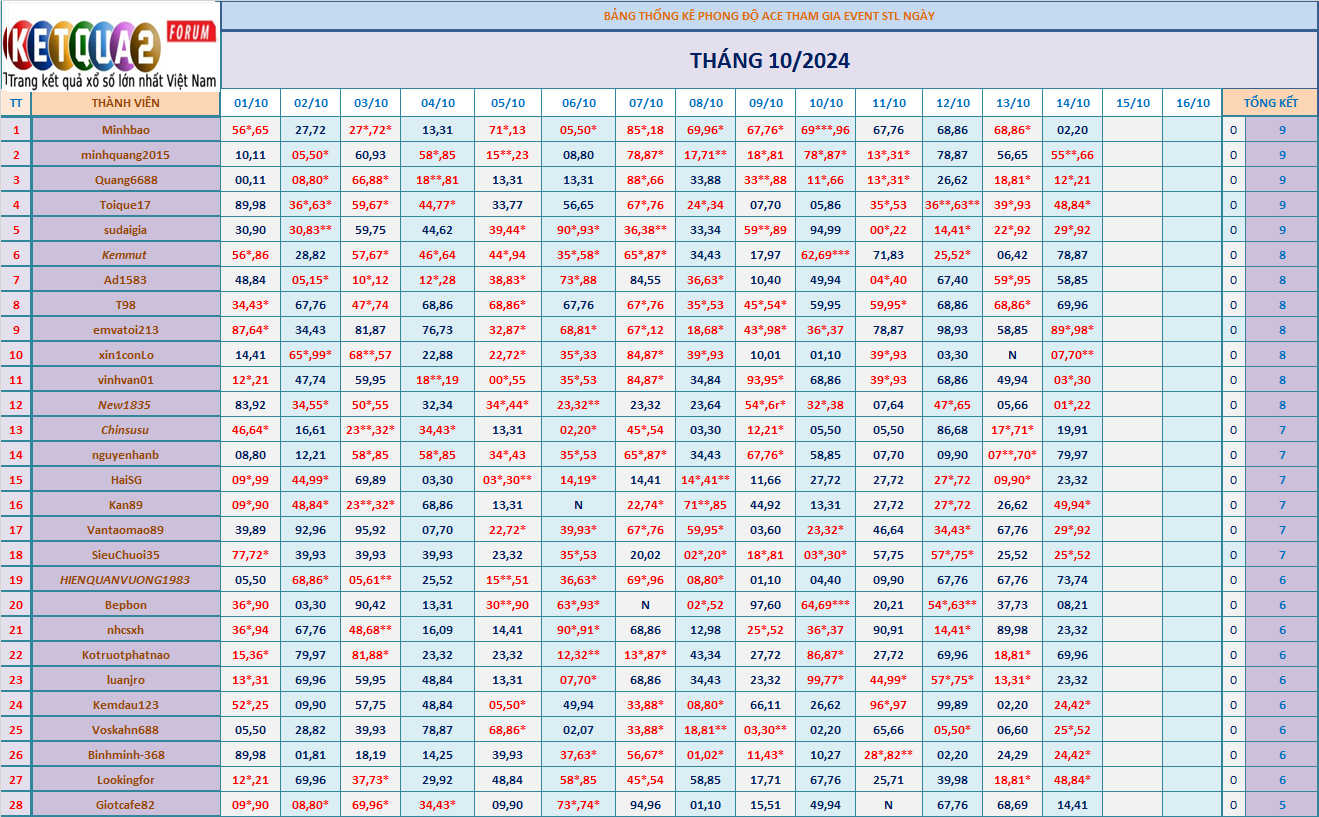Select member name nhcsxh
The image size is (1319, 817).
[x=125, y=630]
